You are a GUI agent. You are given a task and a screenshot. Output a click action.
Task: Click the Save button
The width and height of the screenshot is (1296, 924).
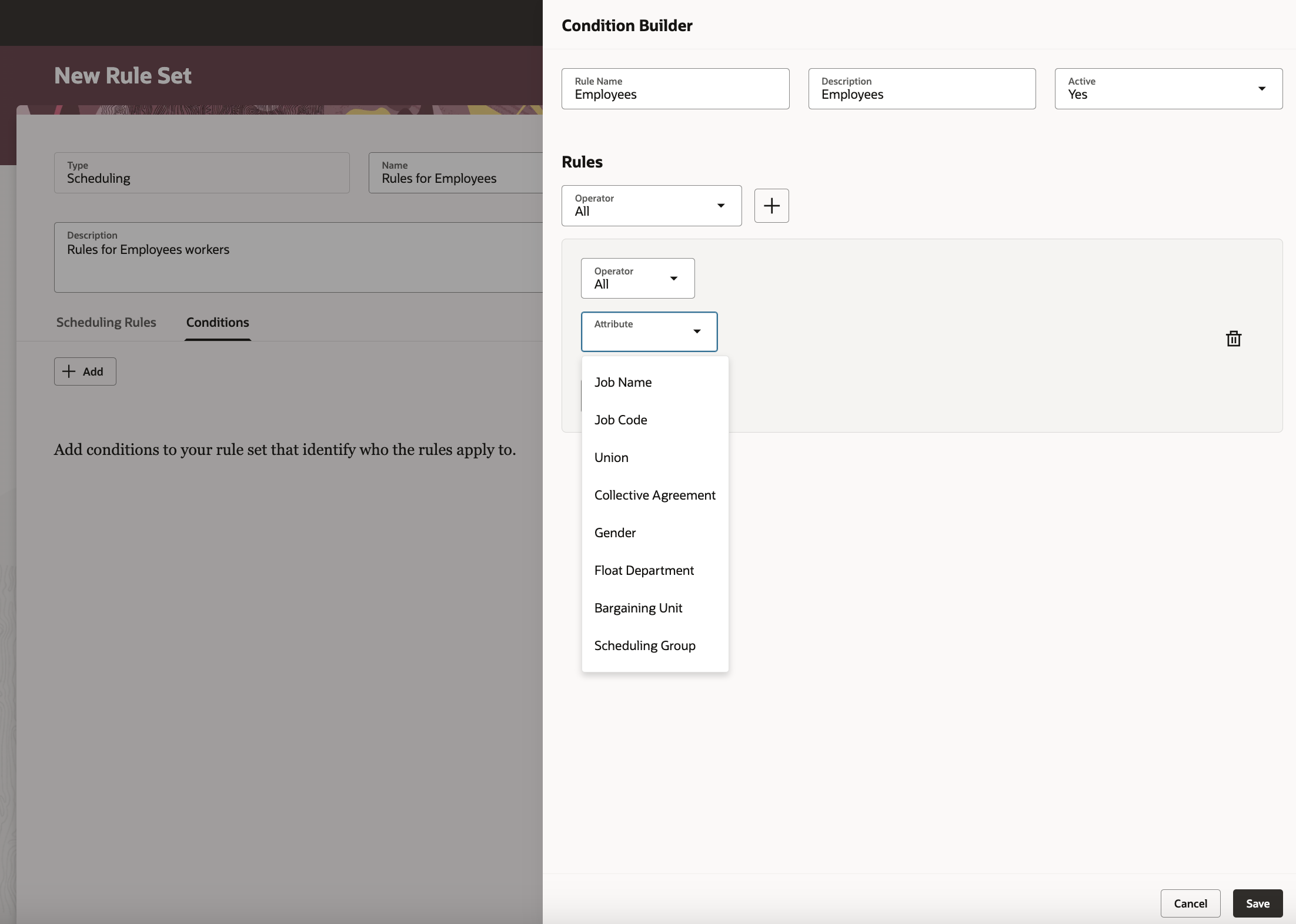[x=1257, y=903]
